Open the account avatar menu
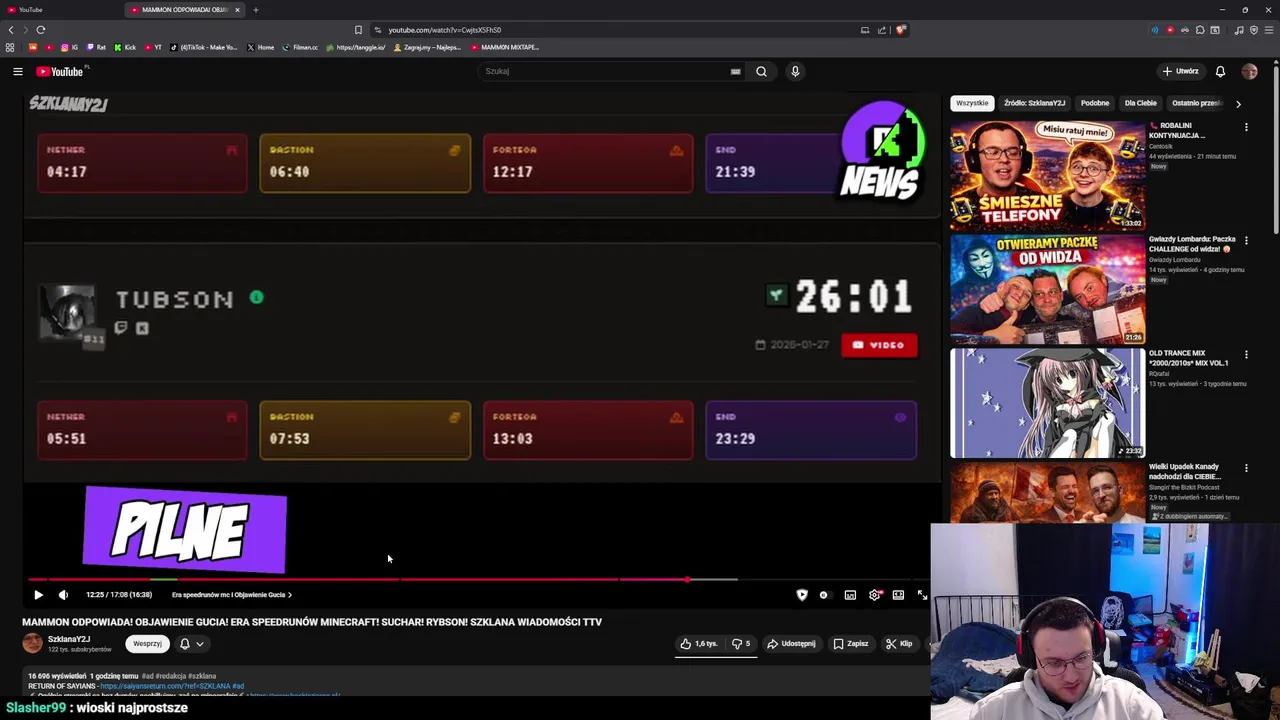The width and height of the screenshot is (1280, 720). [1249, 71]
